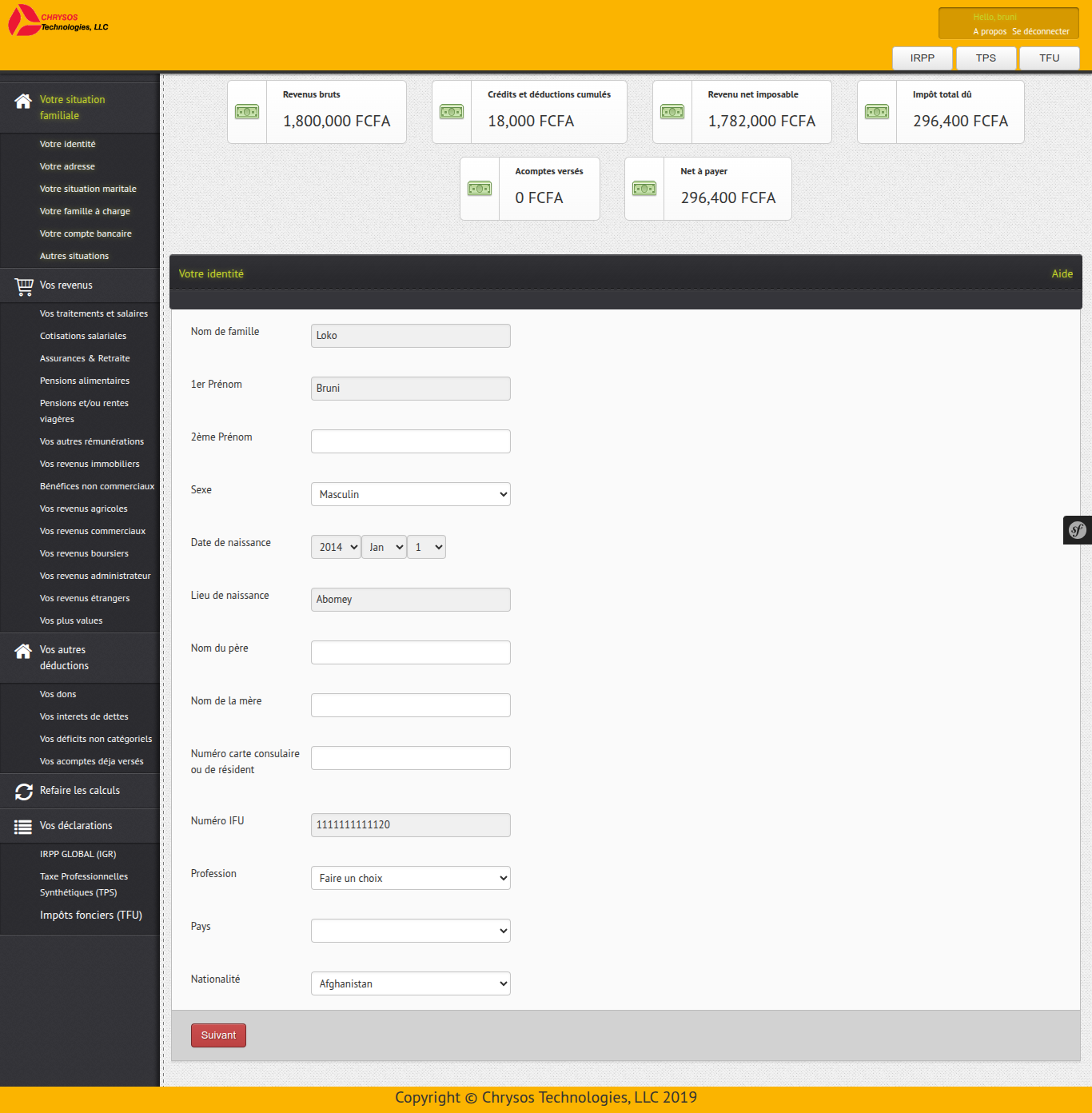Open Bénéfices non commerciaux
Viewport: 1092px width, 1113px height.
coord(98,486)
